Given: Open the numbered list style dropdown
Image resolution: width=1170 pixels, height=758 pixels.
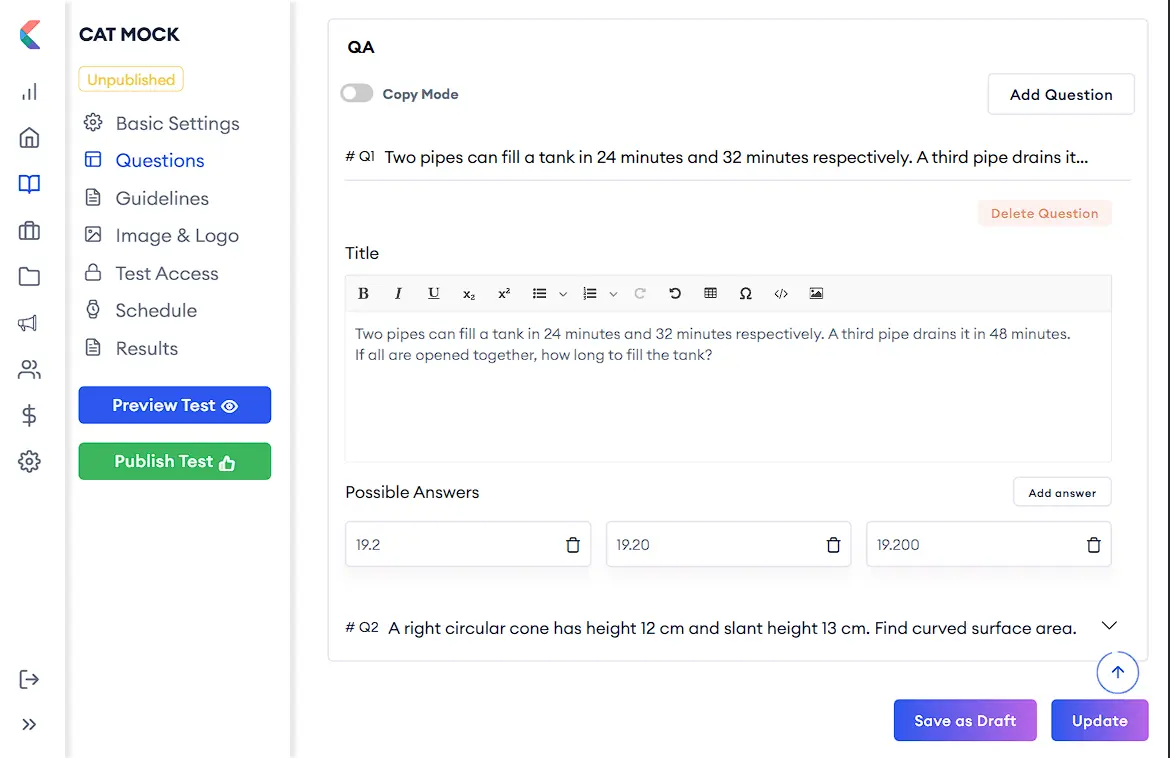Looking at the screenshot, I should point(613,294).
